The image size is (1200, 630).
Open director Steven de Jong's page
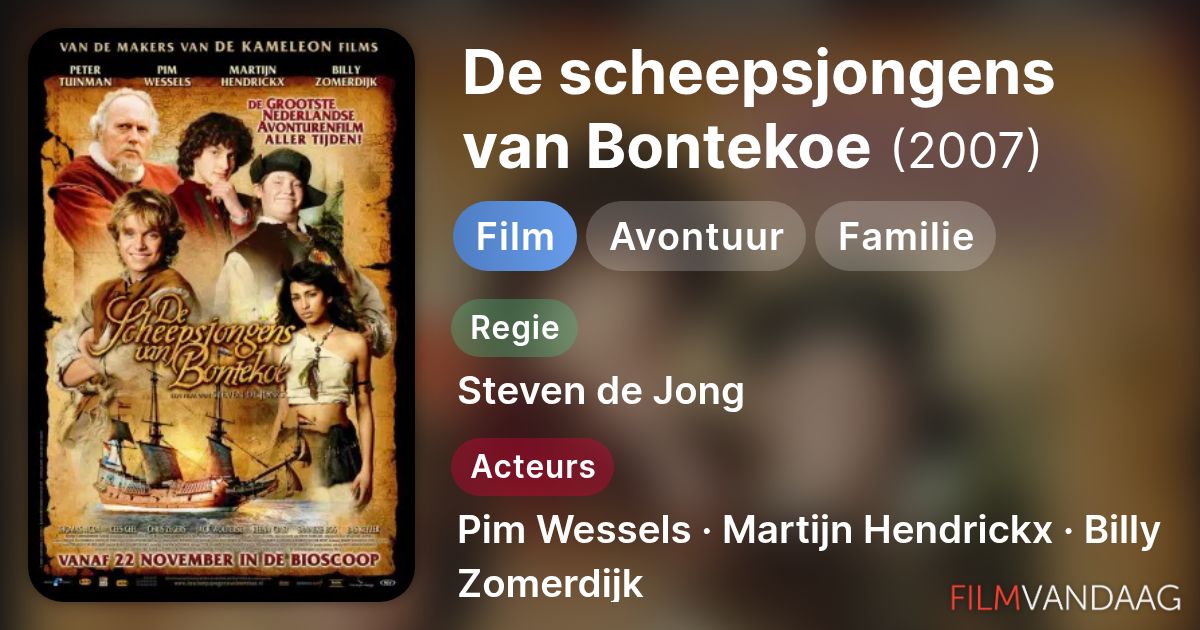tap(601, 392)
